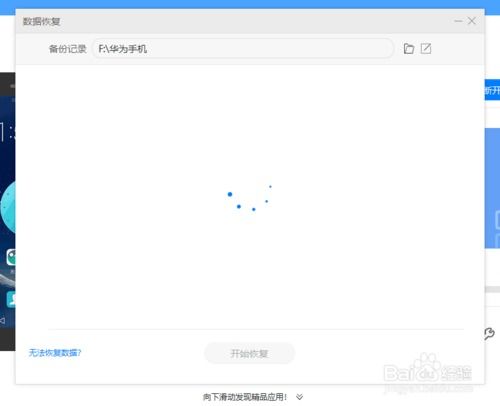Click the 断开 button in the background window

492,90
